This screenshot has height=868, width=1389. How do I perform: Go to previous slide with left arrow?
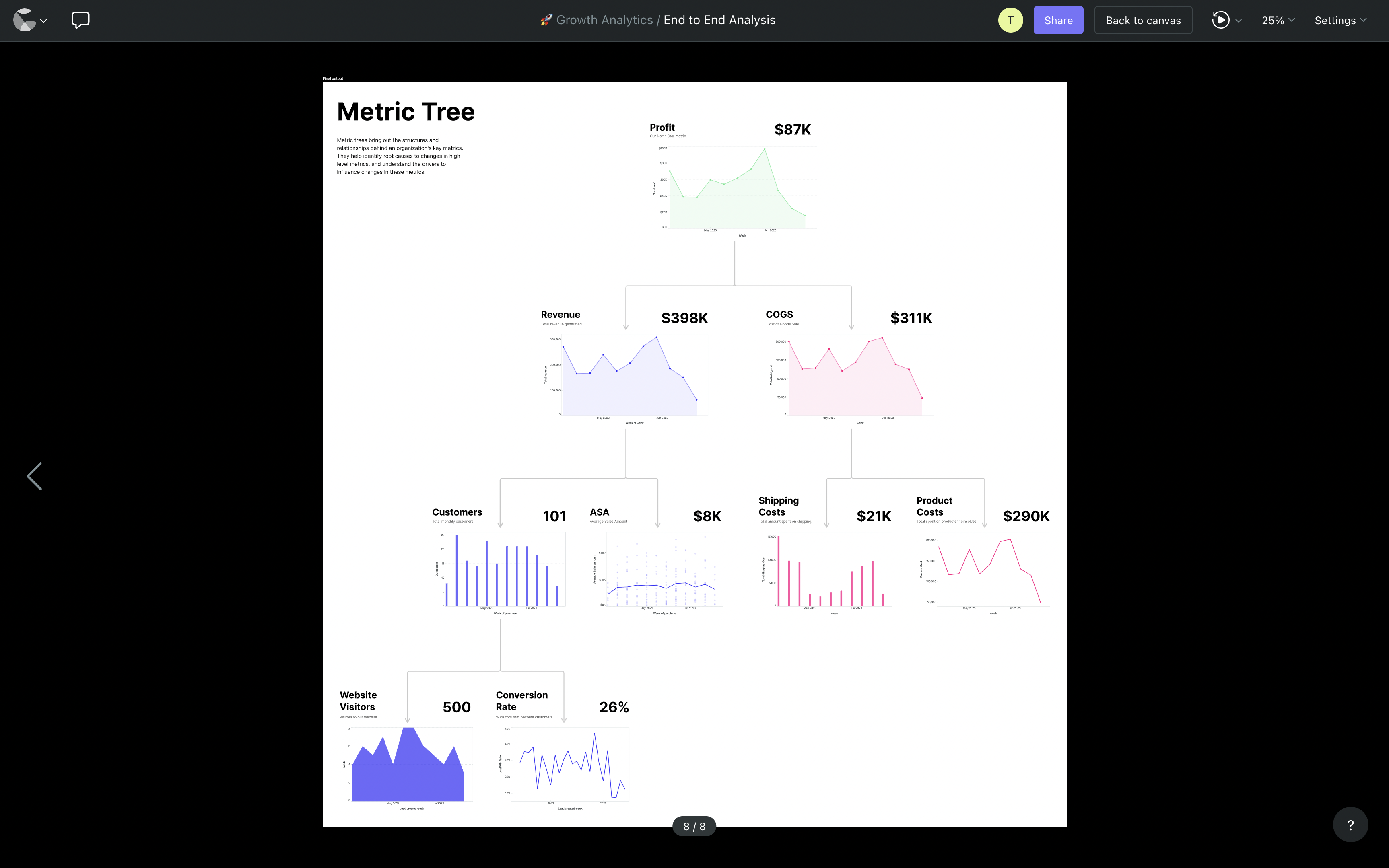click(x=35, y=476)
